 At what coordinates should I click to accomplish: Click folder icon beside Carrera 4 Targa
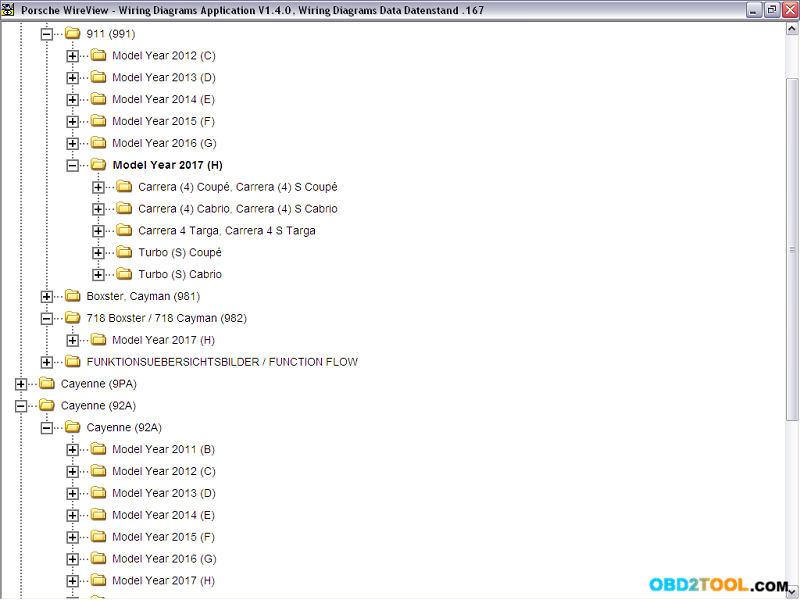point(124,231)
